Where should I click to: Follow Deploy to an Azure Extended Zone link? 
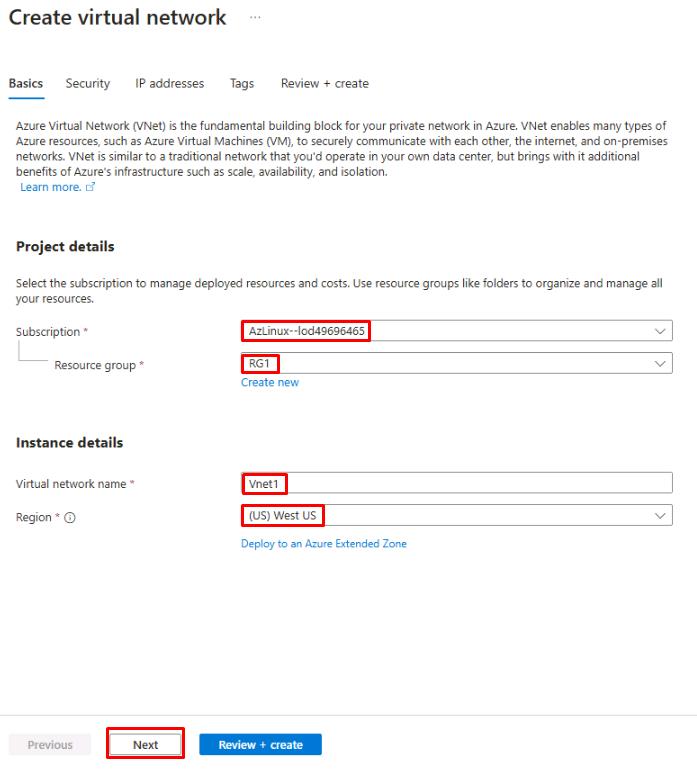coord(324,543)
